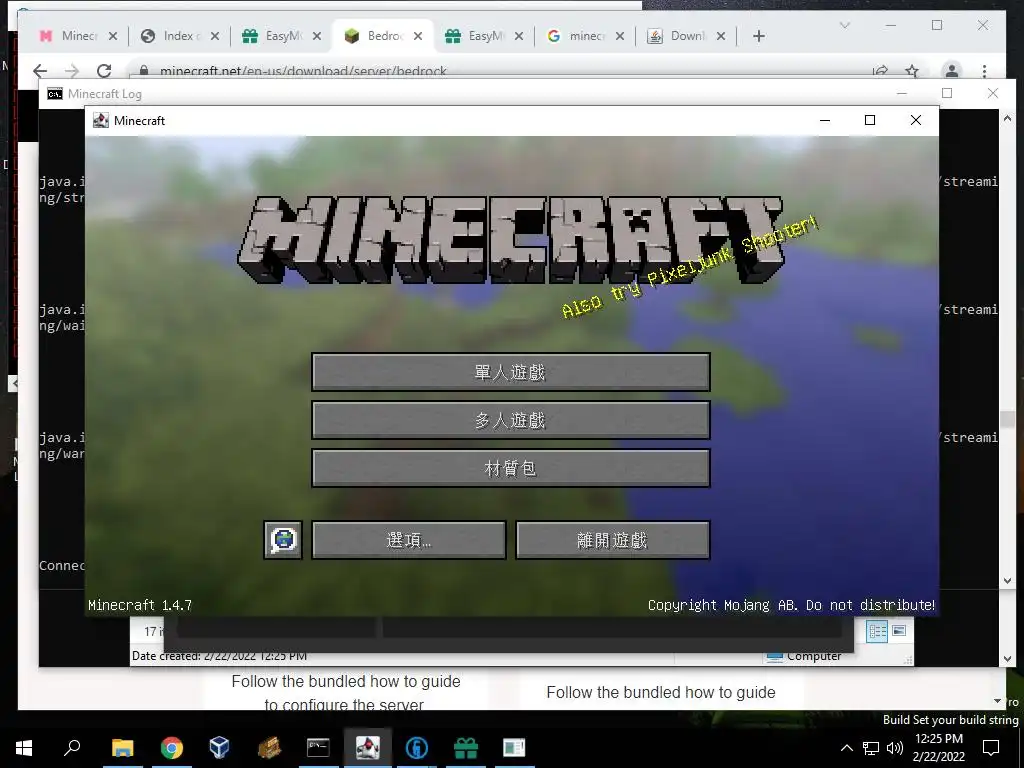
Task: Open the 多人遊戲 multiplayer menu
Action: click(x=511, y=420)
